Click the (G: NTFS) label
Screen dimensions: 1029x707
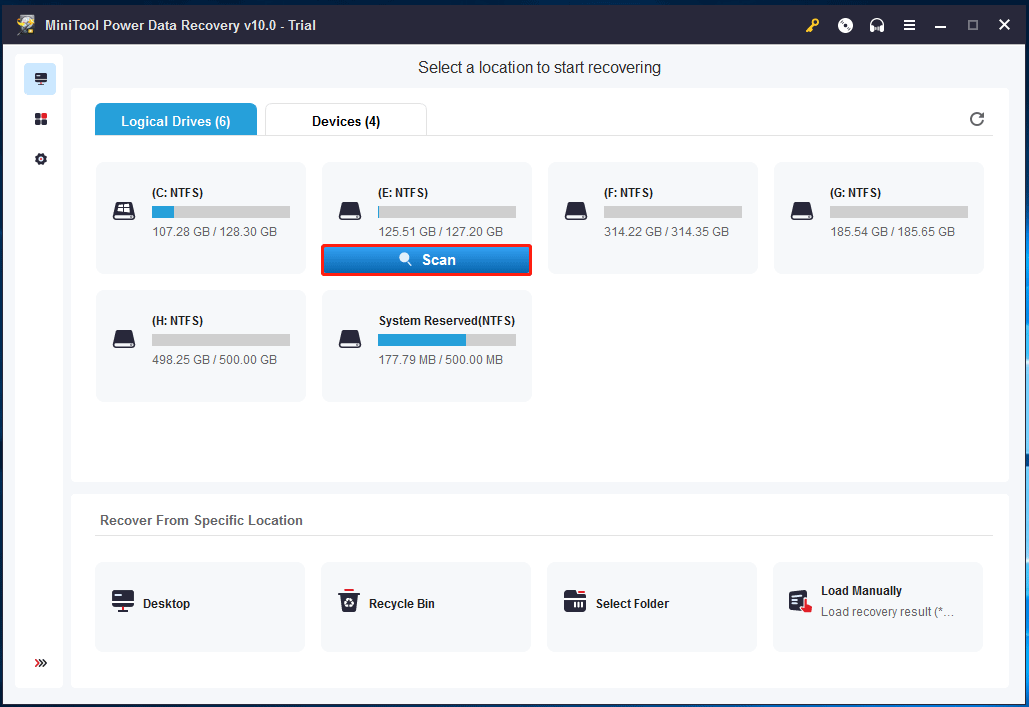(855, 193)
